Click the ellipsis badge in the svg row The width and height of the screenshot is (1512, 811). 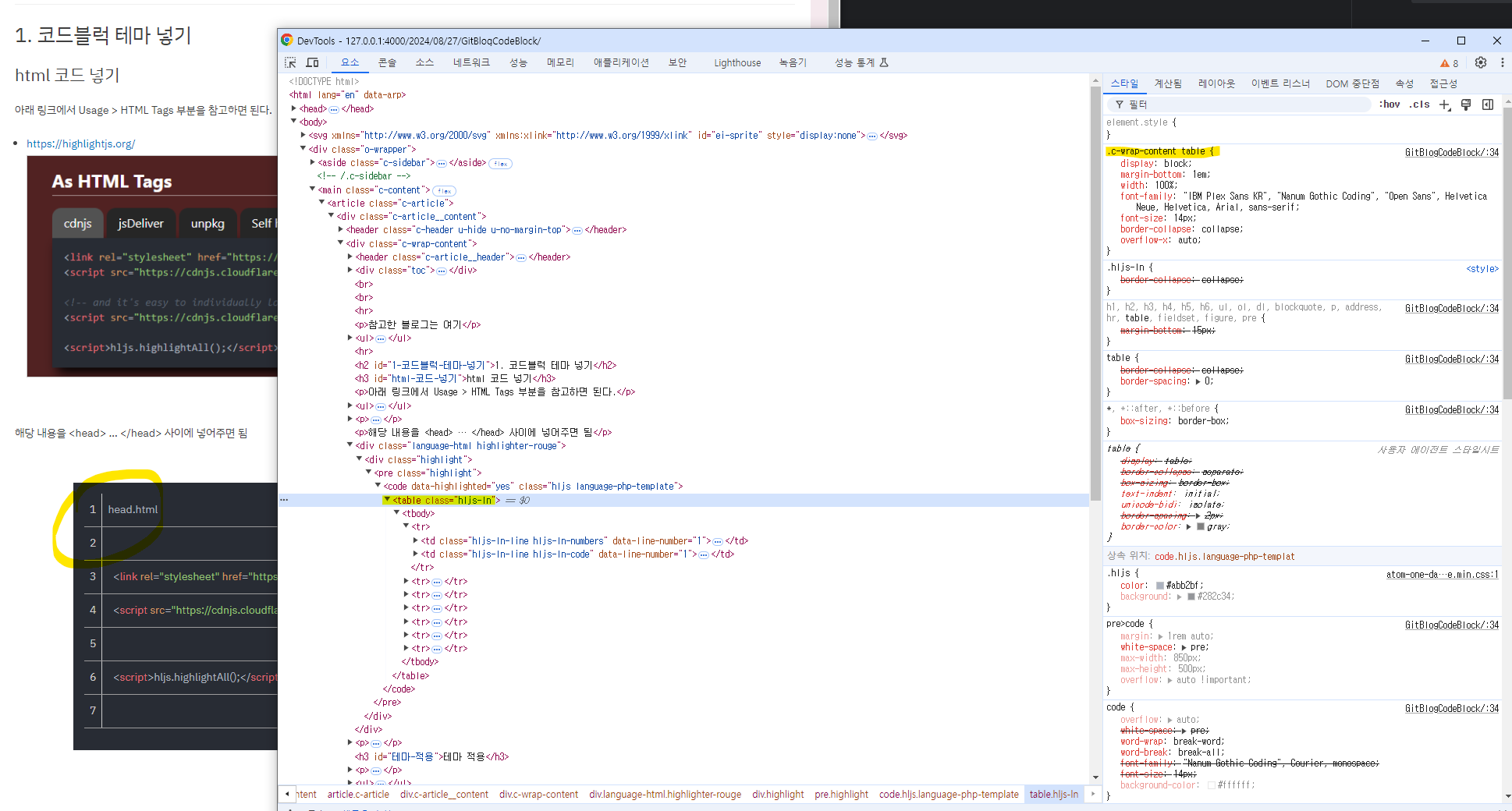pos(872,136)
